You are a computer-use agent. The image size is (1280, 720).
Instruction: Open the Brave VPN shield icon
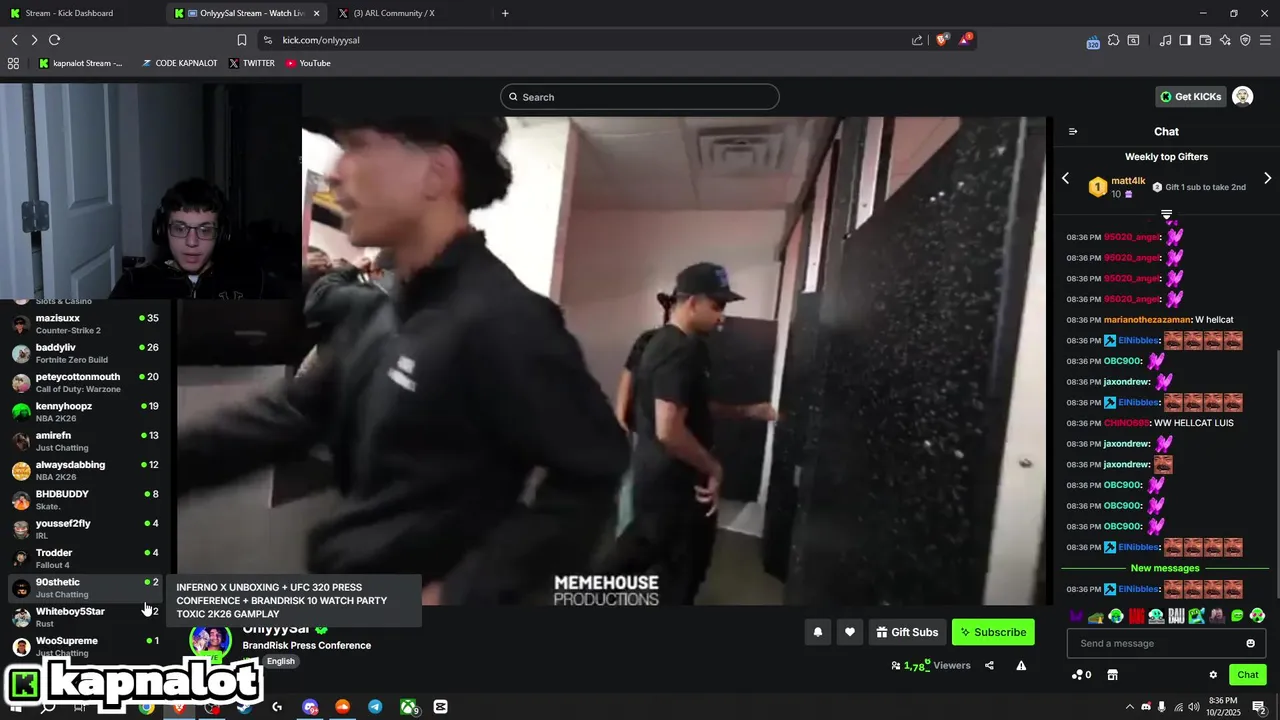1245,40
